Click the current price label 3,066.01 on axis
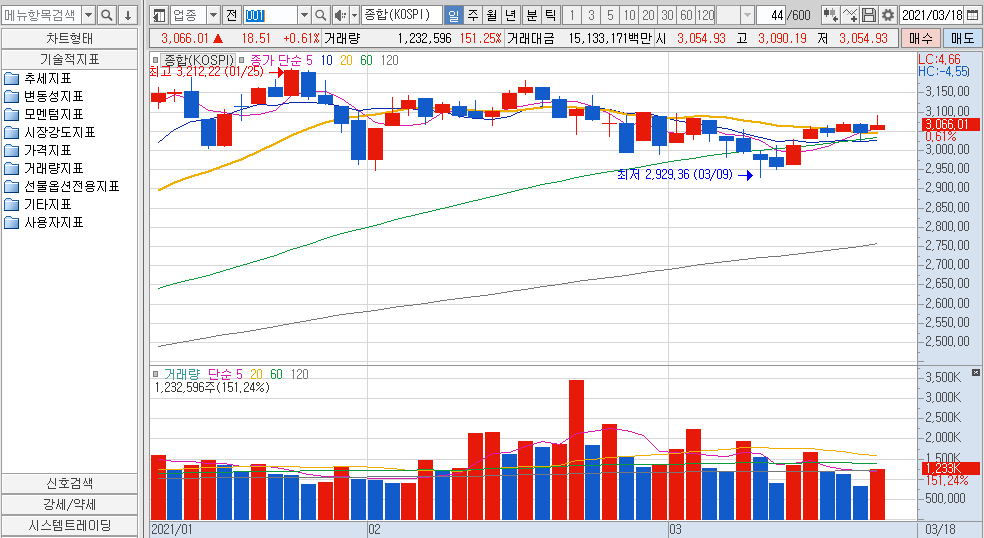The width and height of the screenshot is (984, 538). (951, 124)
